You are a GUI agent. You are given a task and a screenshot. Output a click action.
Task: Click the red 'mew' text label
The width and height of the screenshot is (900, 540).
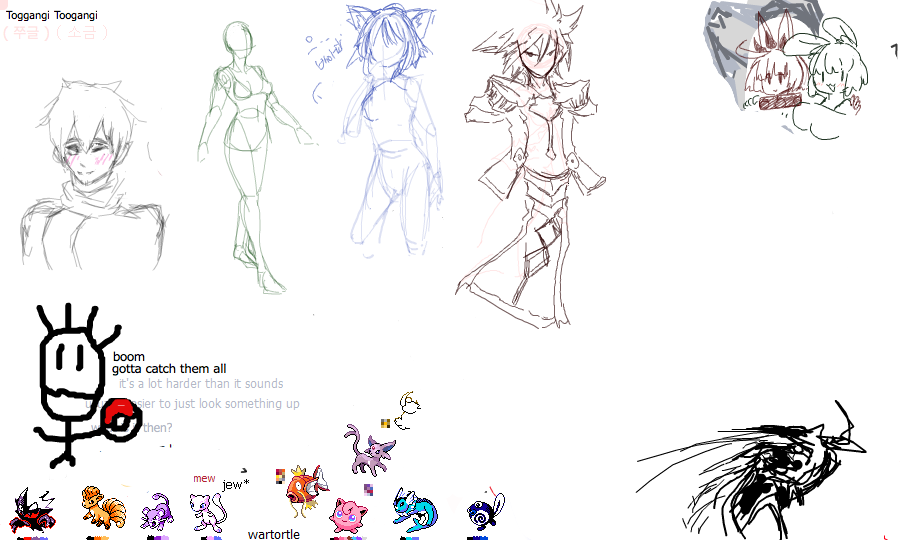(204, 478)
